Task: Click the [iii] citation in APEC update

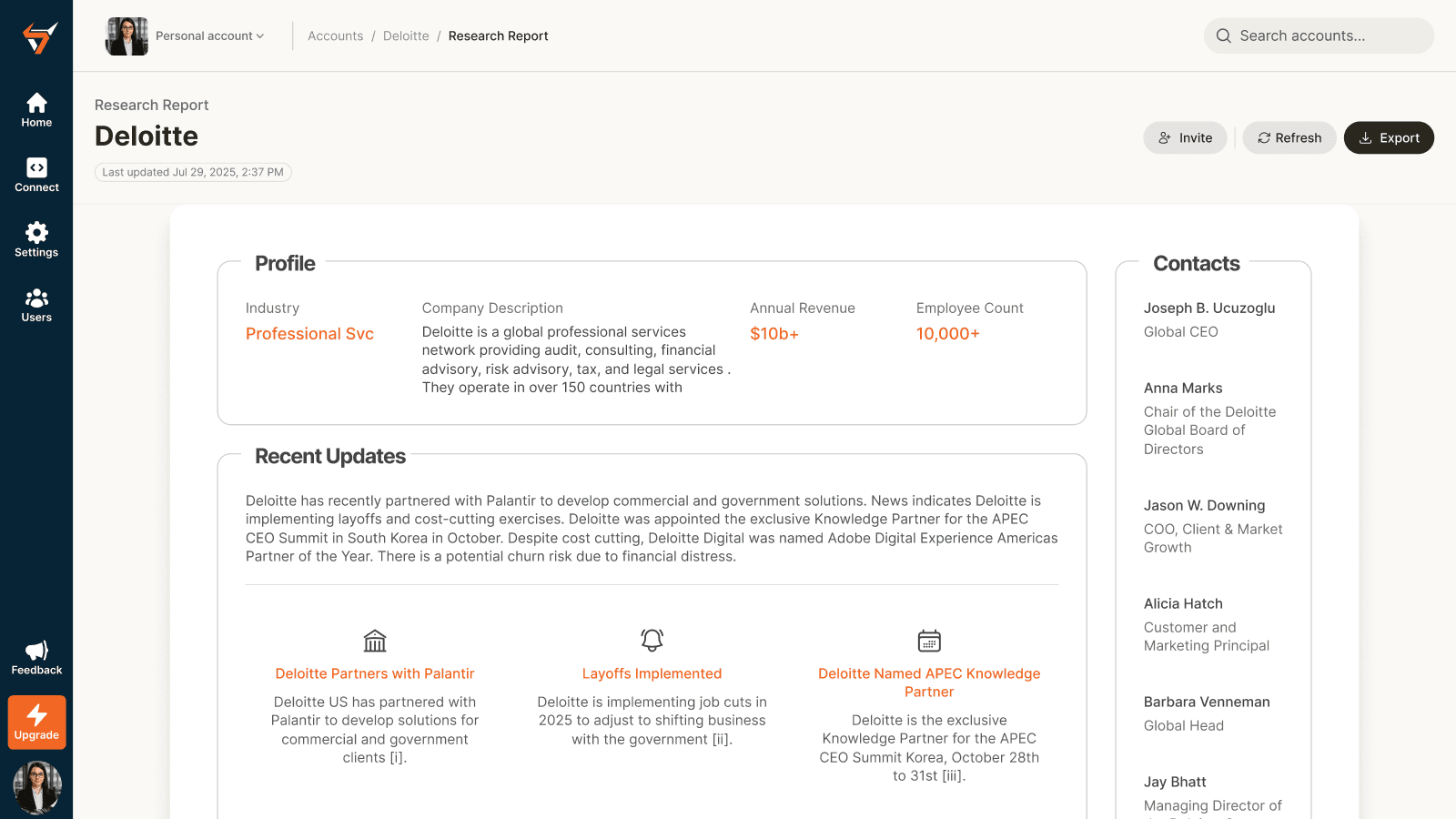Action: [x=953, y=776]
